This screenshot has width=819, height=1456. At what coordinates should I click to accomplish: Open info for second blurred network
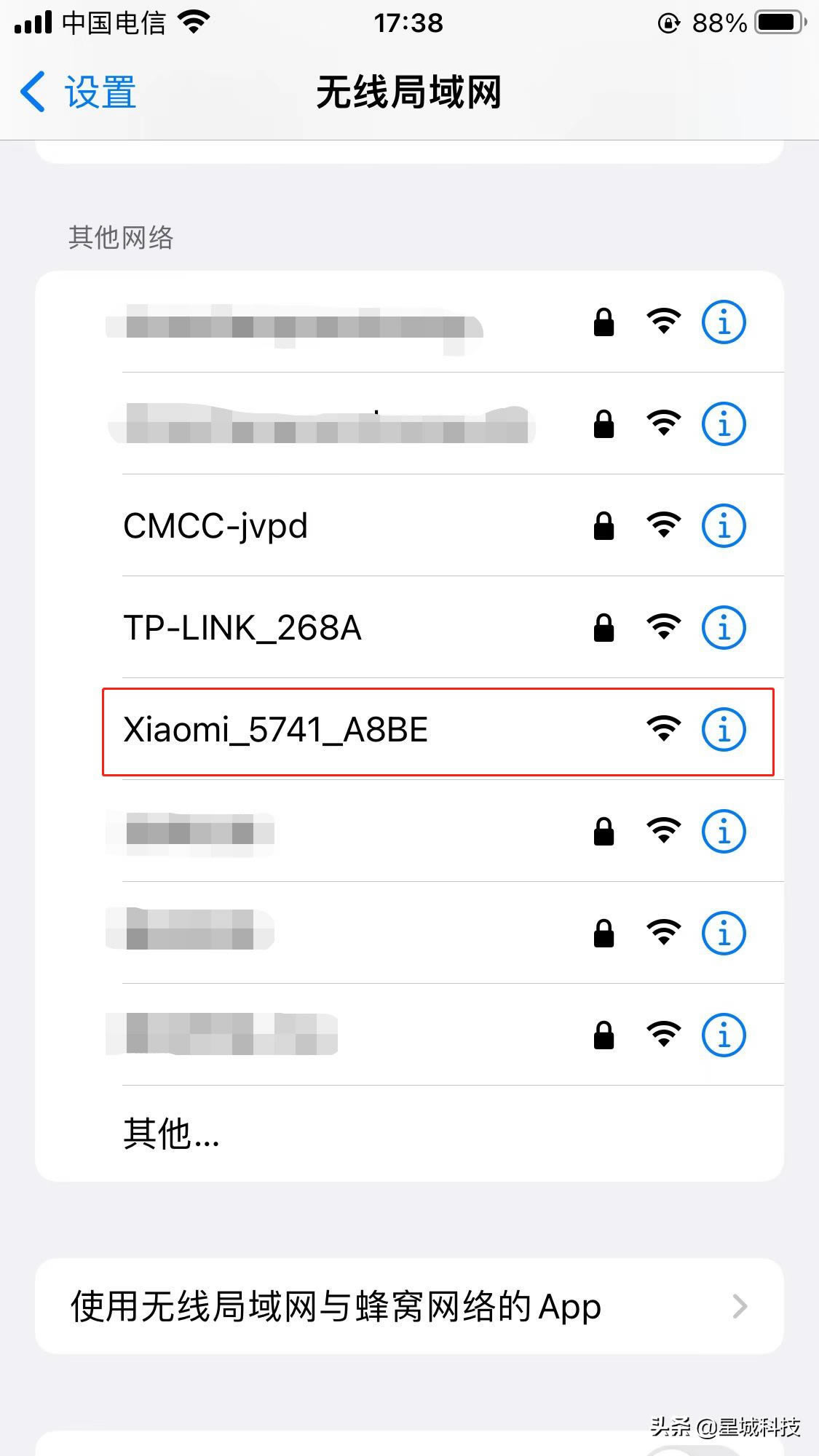tap(724, 423)
